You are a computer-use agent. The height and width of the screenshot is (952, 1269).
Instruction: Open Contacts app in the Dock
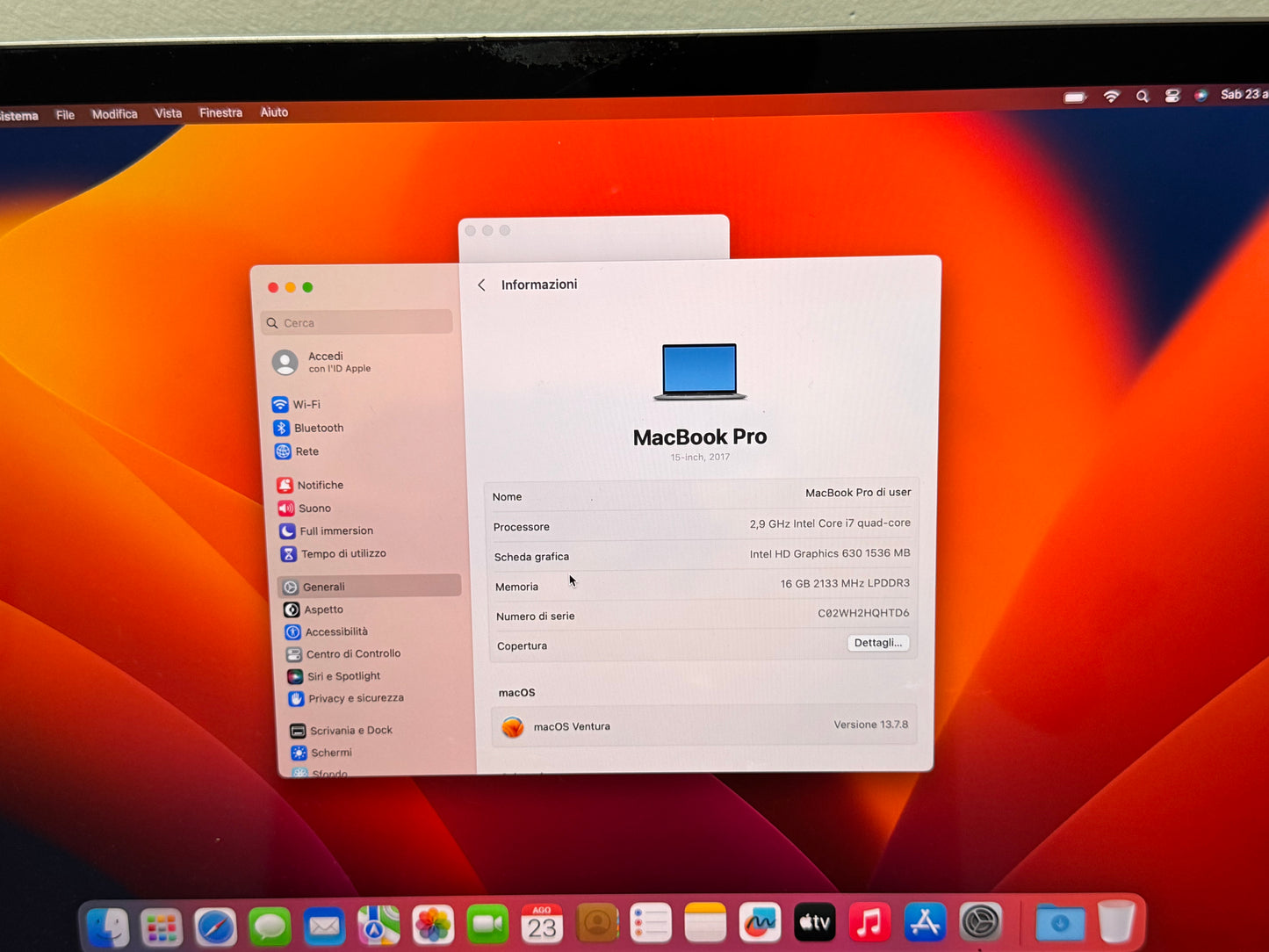[597, 924]
